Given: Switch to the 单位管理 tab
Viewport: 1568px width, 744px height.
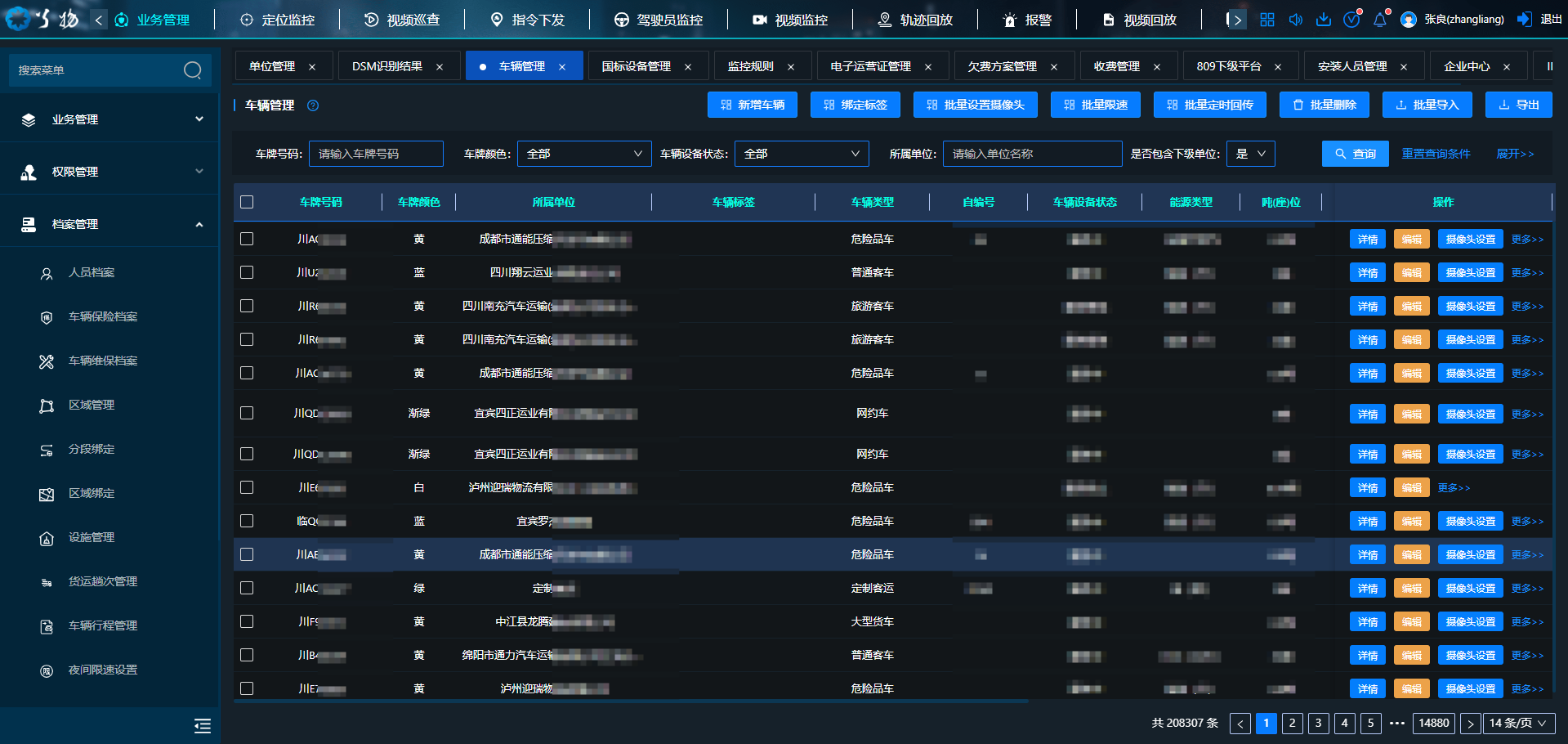Looking at the screenshot, I should coord(272,66).
